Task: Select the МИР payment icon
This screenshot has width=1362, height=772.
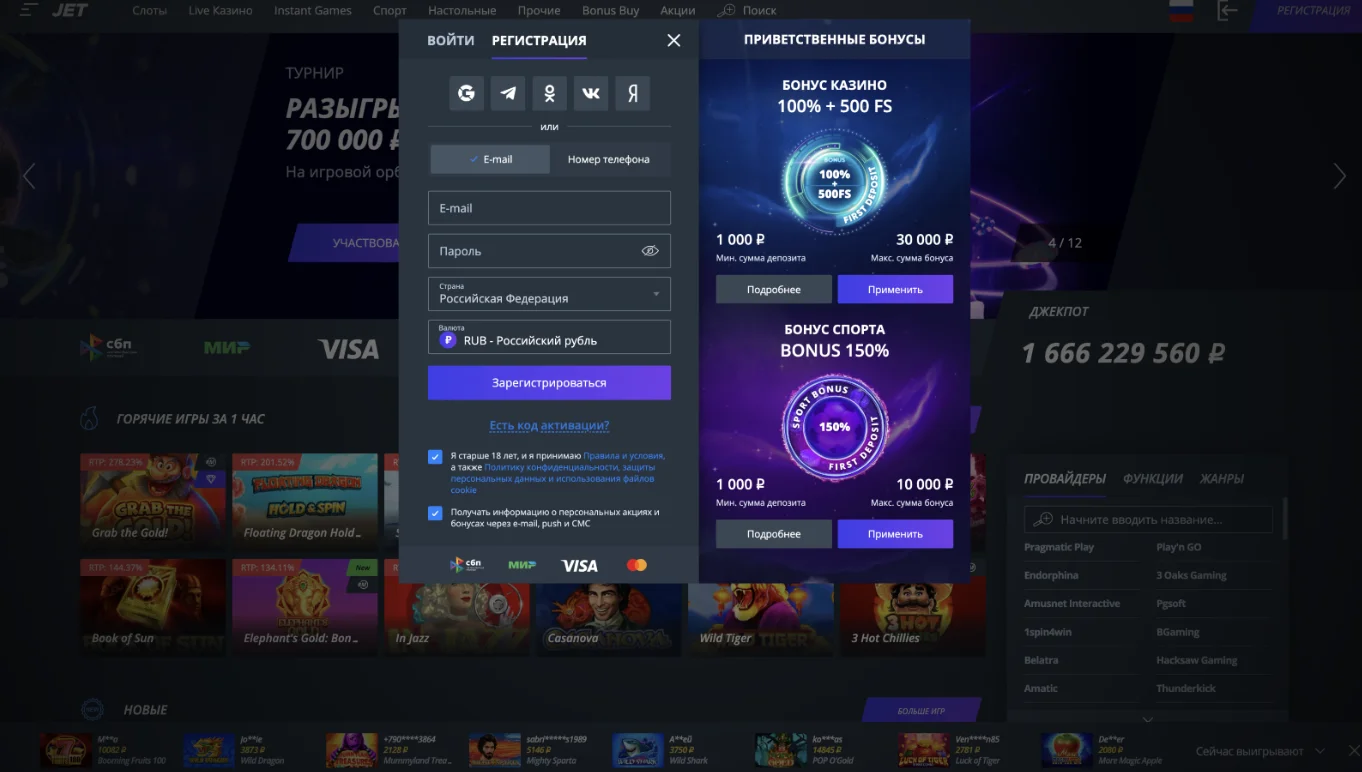Action: tap(521, 564)
